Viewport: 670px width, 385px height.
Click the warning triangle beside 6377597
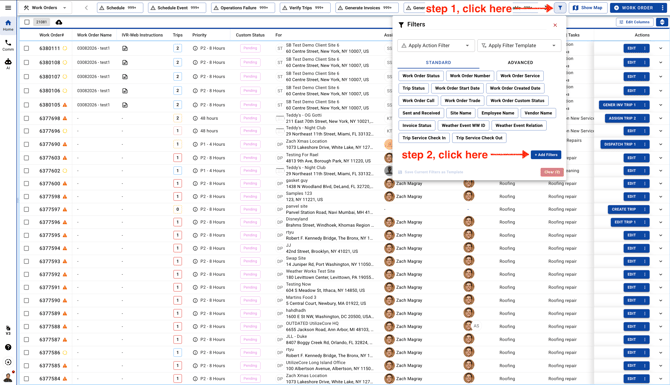65,209
